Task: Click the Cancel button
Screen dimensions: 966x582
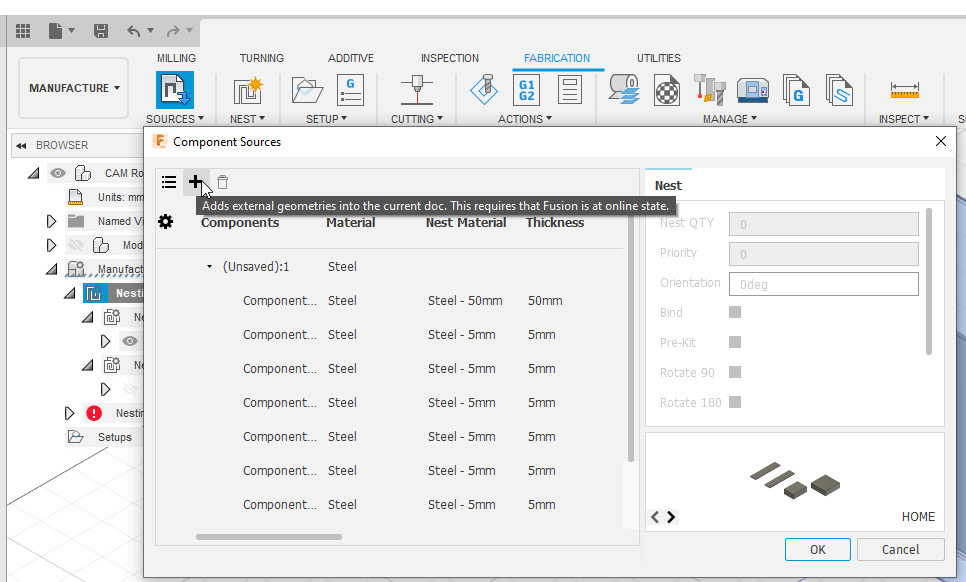Action: click(x=900, y=549)
